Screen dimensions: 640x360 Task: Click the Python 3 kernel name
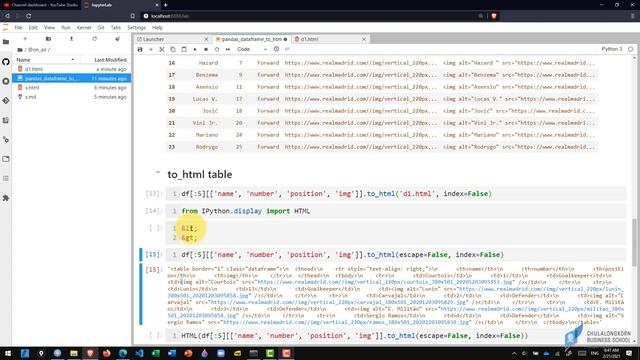[611, 49]
